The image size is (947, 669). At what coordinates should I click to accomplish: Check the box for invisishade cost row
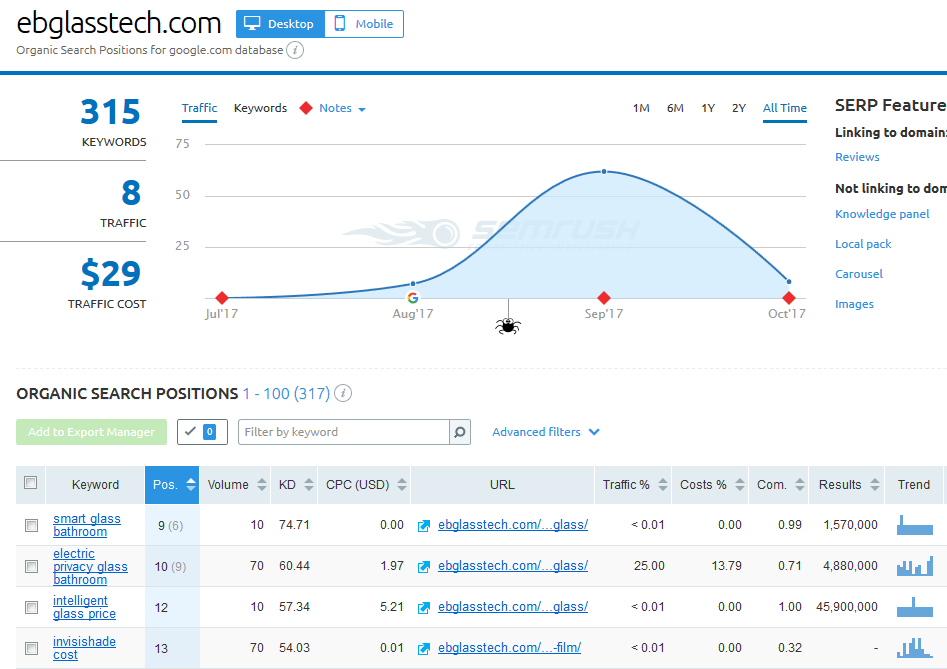tap(31, 648)
